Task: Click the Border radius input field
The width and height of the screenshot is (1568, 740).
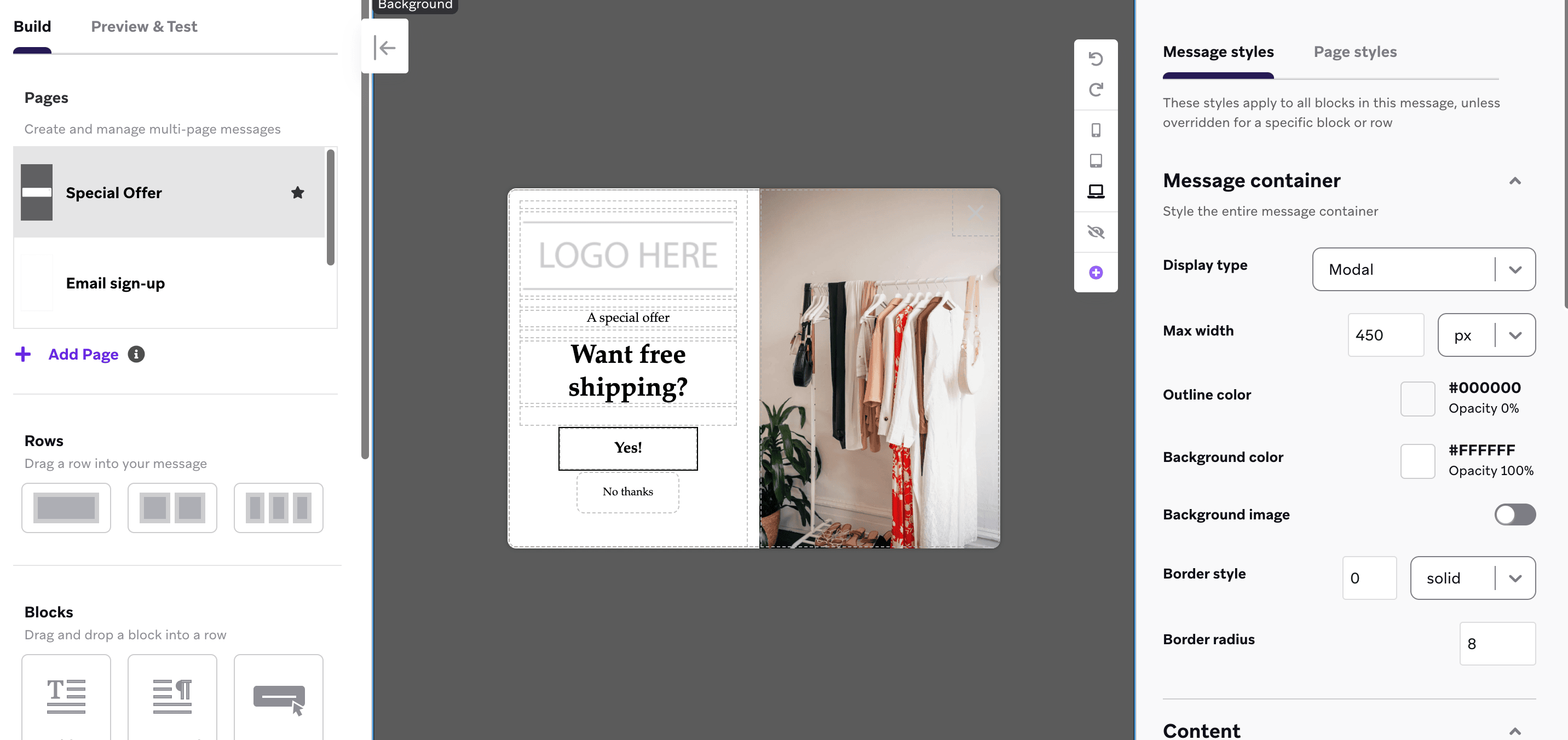Action: pyautogui.click(x=1497, y=643)
